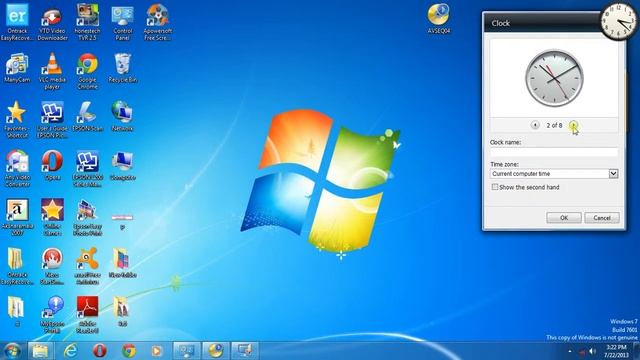Show the next clock style arrow
Viewport: 640px width, 360px height.
point(573,125)
